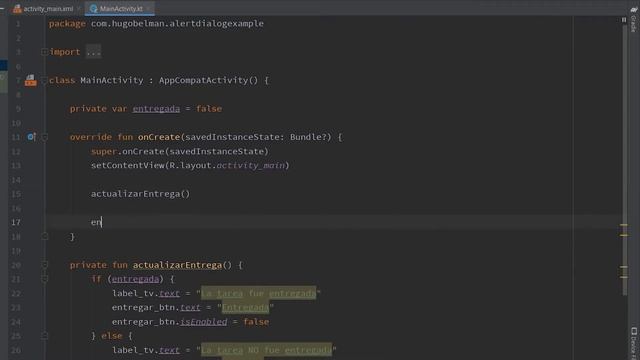Click label_tv on line 22
Screen dimensions: 640x360
[x=133, y=293]
